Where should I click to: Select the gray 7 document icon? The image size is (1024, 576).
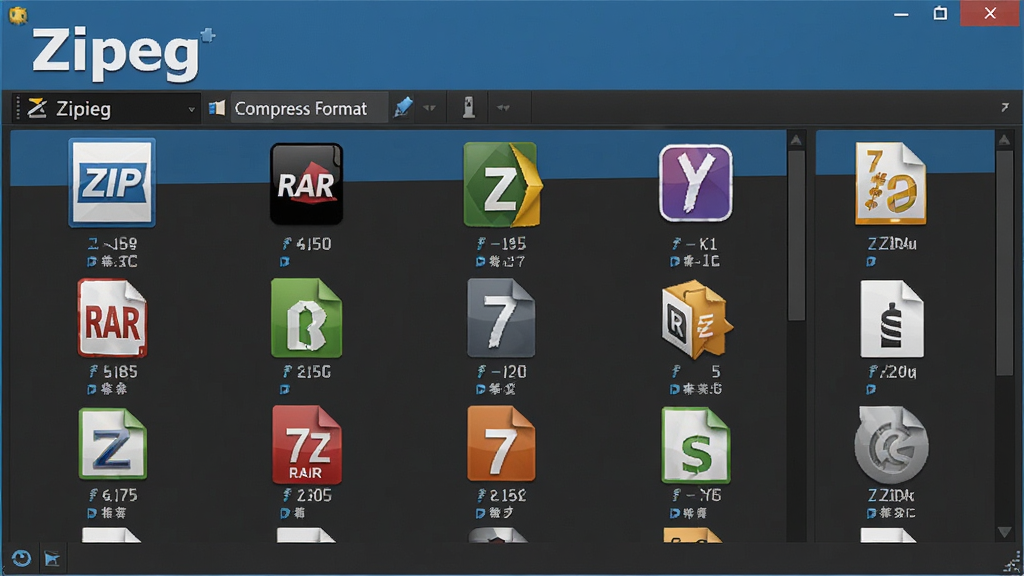(x=501, y=318)
